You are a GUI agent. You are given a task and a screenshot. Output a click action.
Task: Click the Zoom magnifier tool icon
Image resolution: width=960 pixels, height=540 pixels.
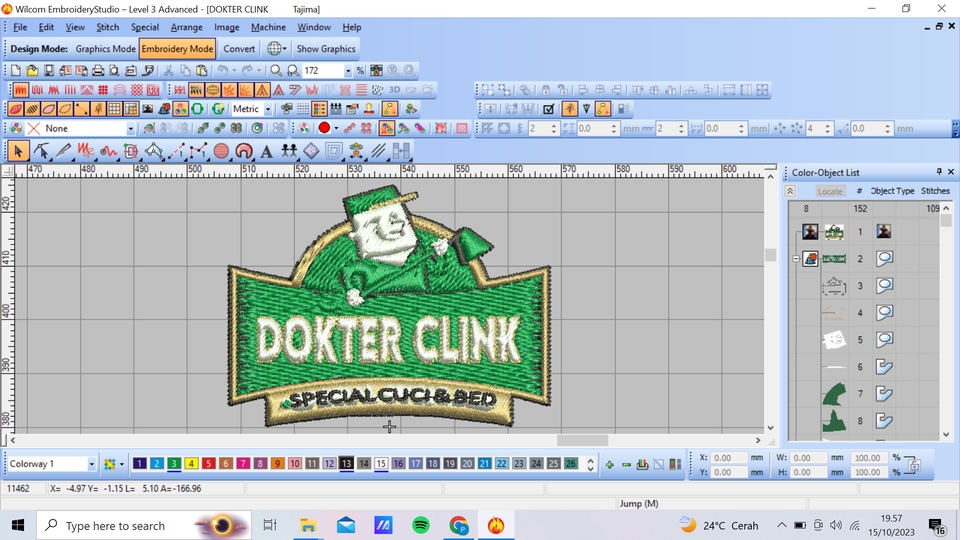coord(276,70)
